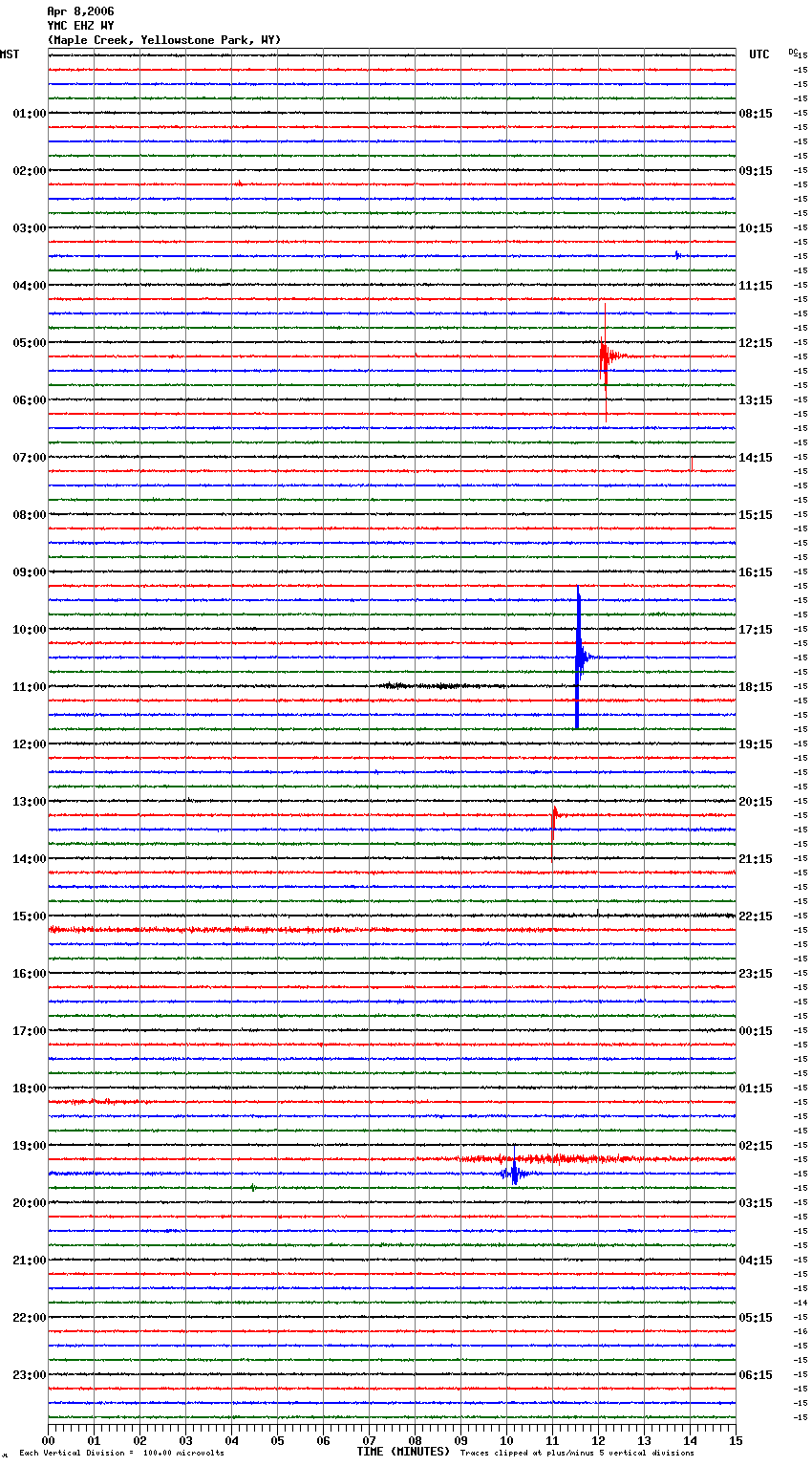
Task: Select the 02:00 MST row label
Action: tap(29, 170)
